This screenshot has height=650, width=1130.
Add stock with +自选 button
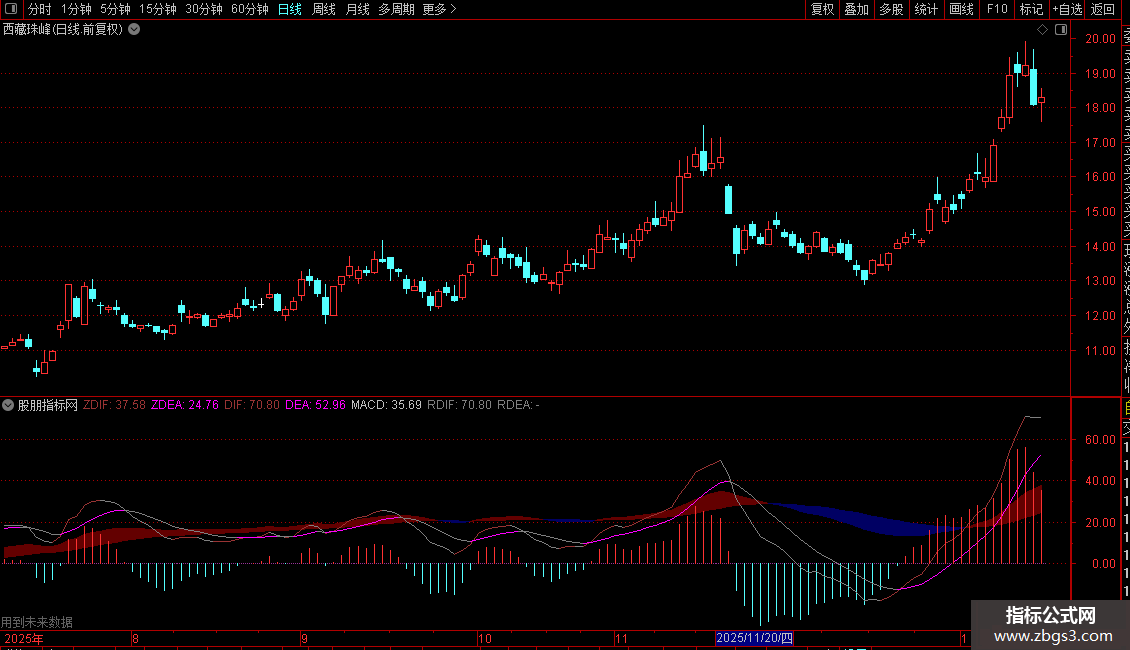coord(1066,9)
